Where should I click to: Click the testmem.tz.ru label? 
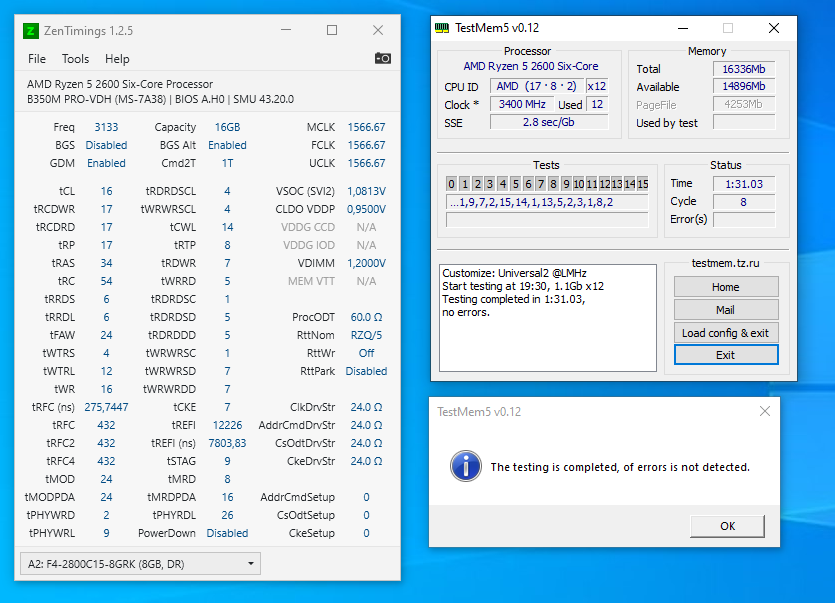click(x=725, y=263)
